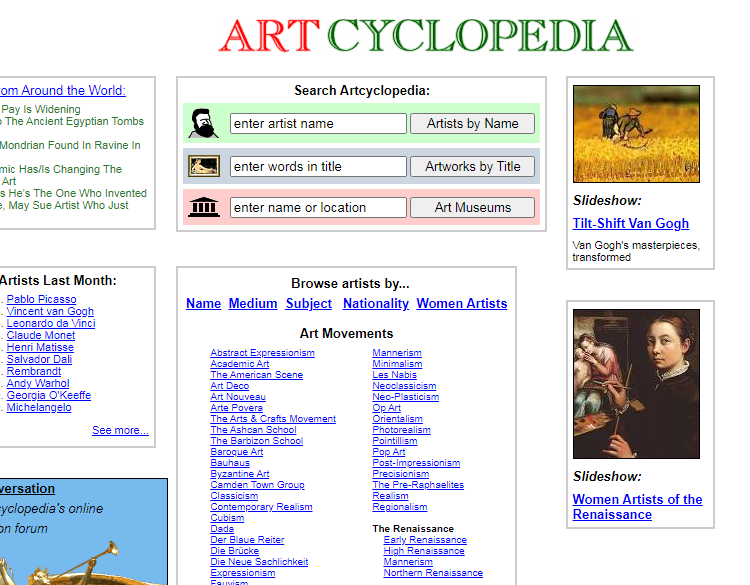Open the Pop Art link
Image resolution: width=750 pixels, height=585 pixels.
[x=388, y=452]
